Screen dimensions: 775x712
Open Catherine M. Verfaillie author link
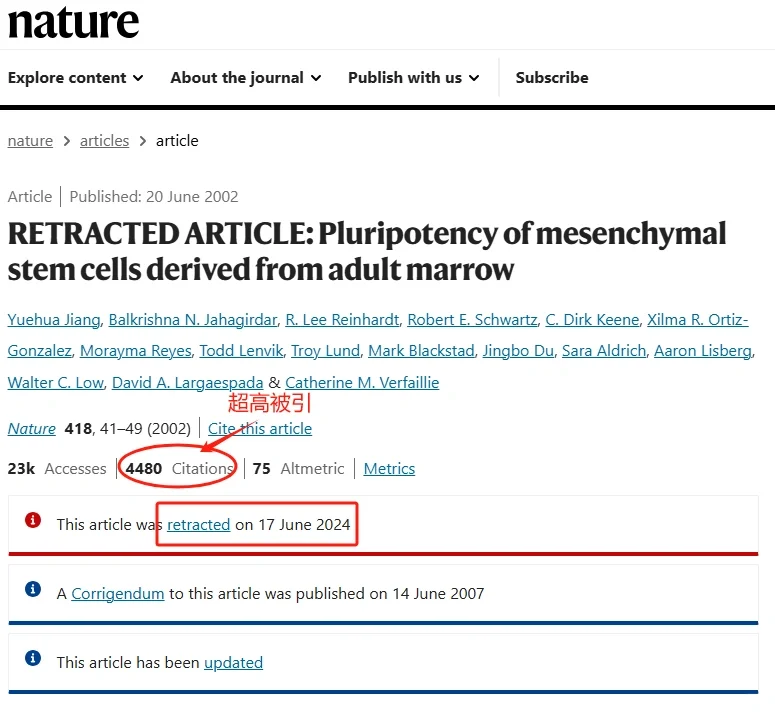click(x=362, y=382)
